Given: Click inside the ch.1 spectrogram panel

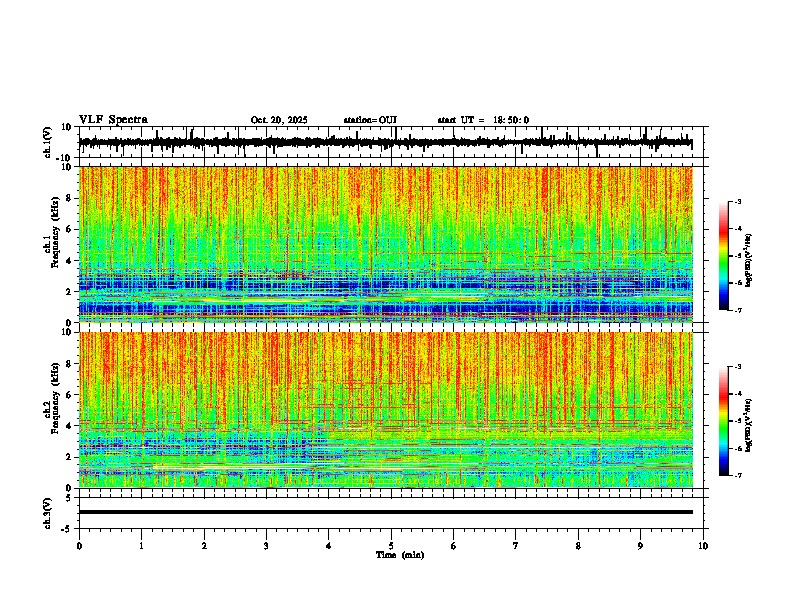Looking at the screenshot, I should click(386, 244).
